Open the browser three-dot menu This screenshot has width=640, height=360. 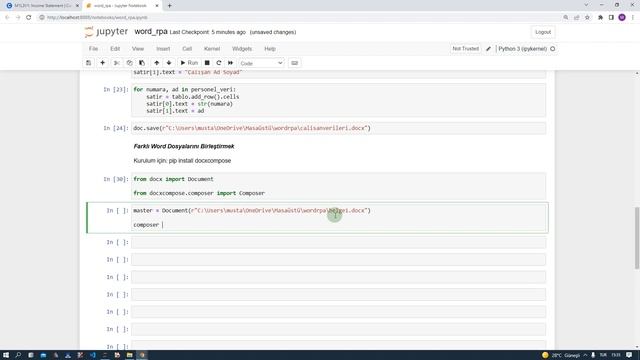point(633,18)
